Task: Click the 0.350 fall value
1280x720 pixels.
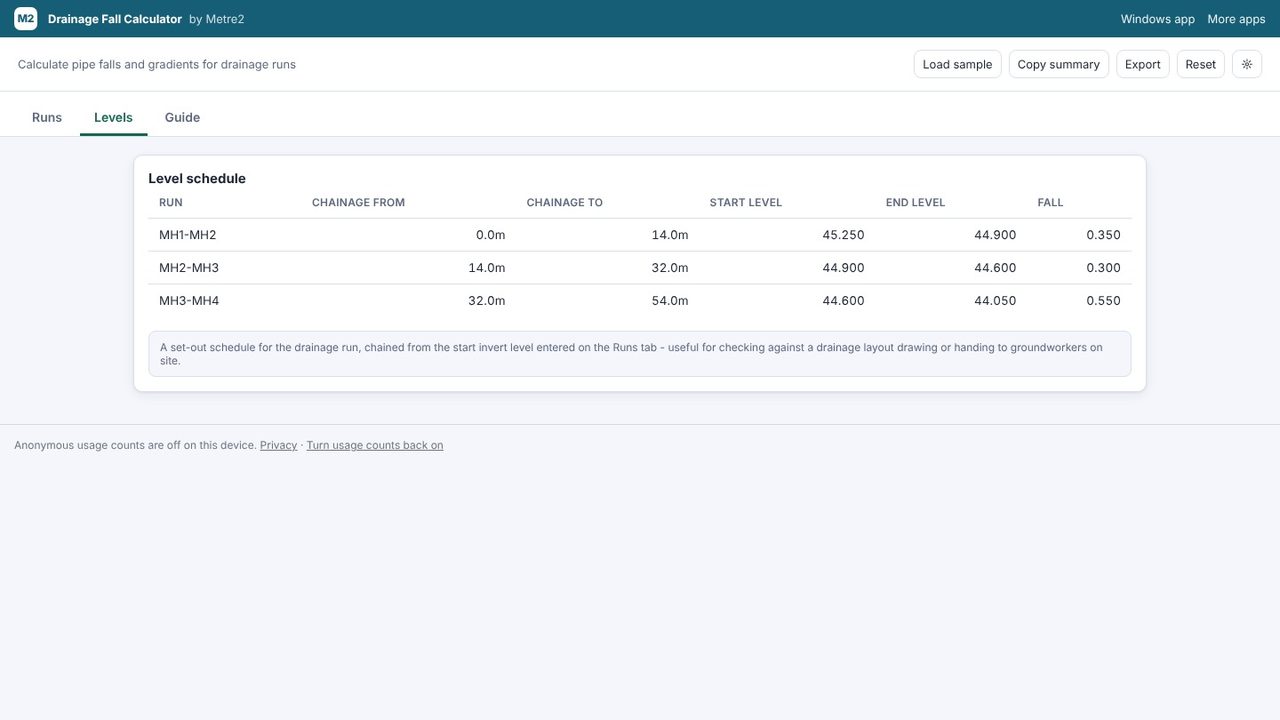Action: (1103, 235)
